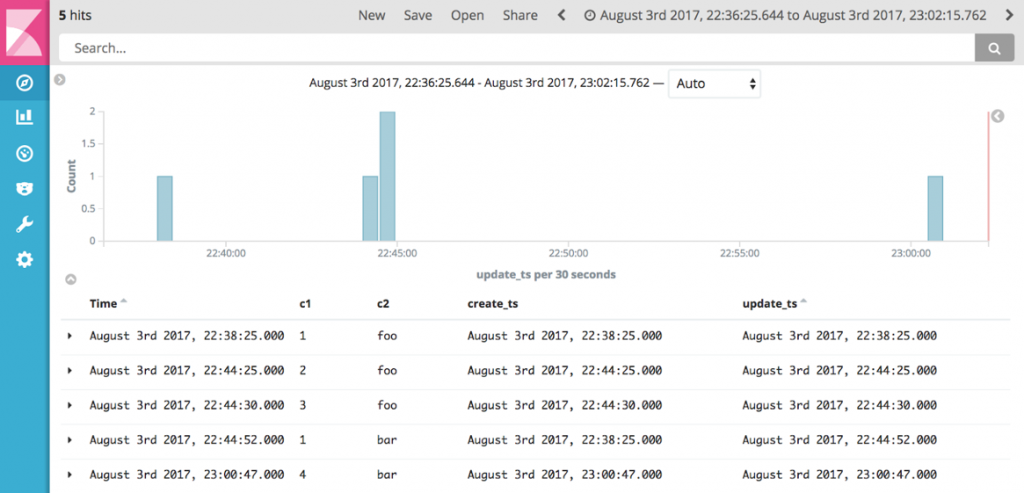The image size is (1024, 493).
Task: Open the Dashboard gauge icon
Action: point(24,153)
